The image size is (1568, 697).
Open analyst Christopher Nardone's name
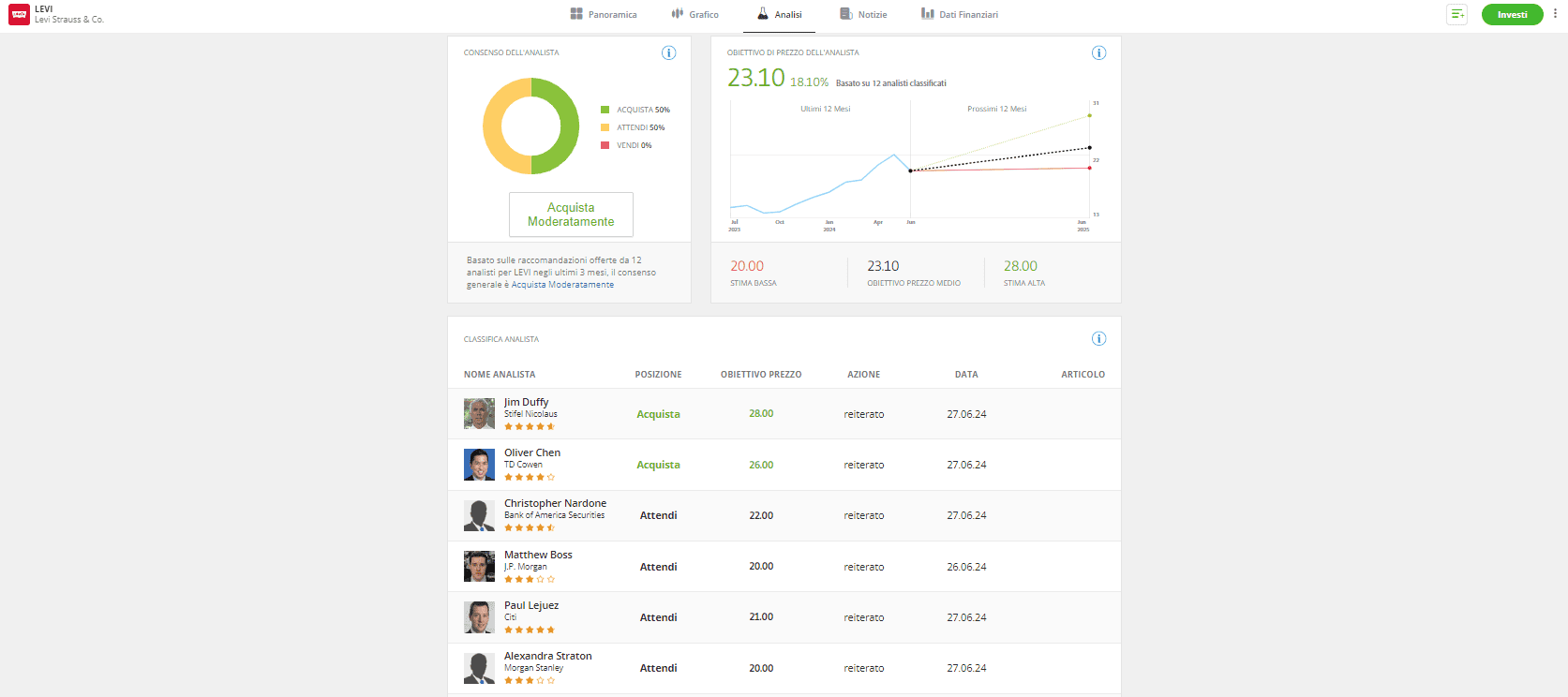(x=555, y=503)
